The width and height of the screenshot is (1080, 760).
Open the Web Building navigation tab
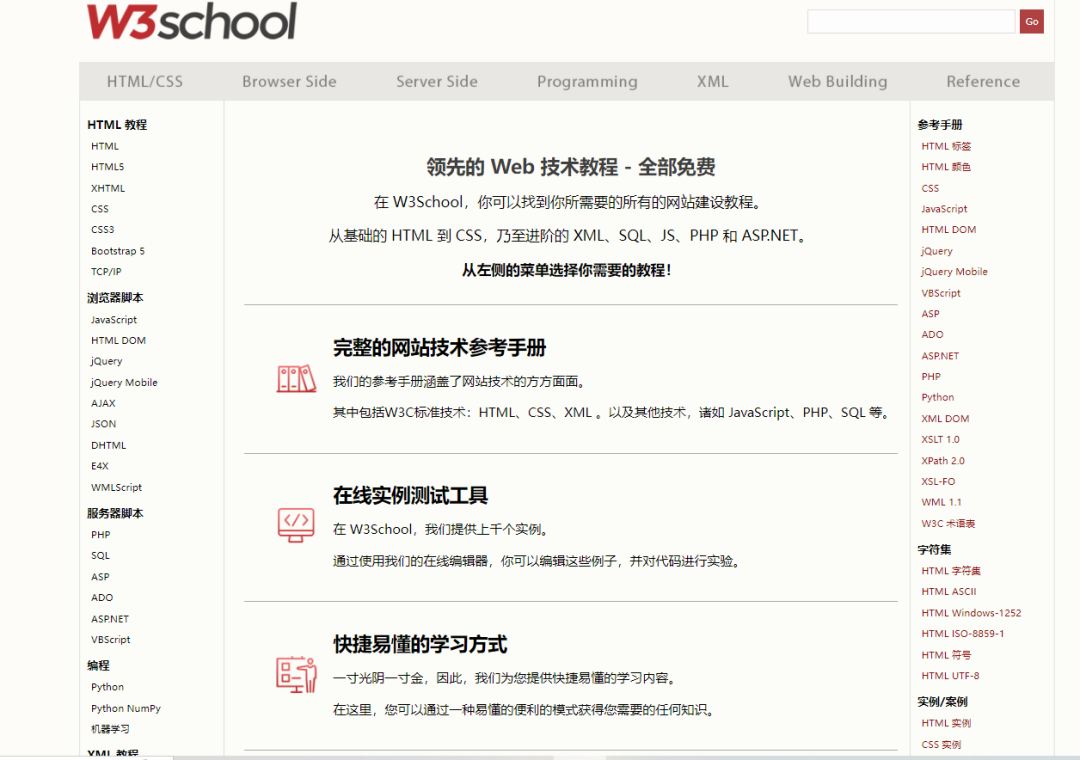tap(838, 81)
